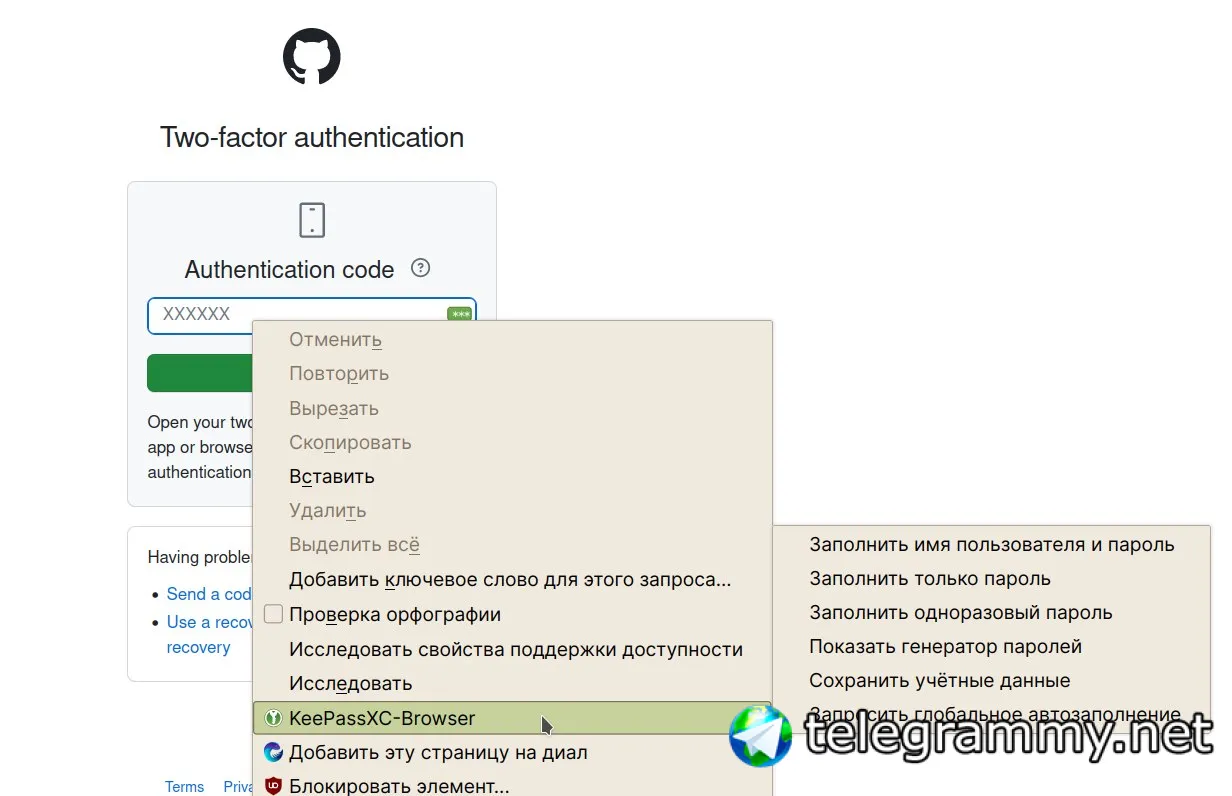Select Скопировать from the context menu
This screenshot has height=796, width=1232.
pyautogui.click(x=512, y=442)
